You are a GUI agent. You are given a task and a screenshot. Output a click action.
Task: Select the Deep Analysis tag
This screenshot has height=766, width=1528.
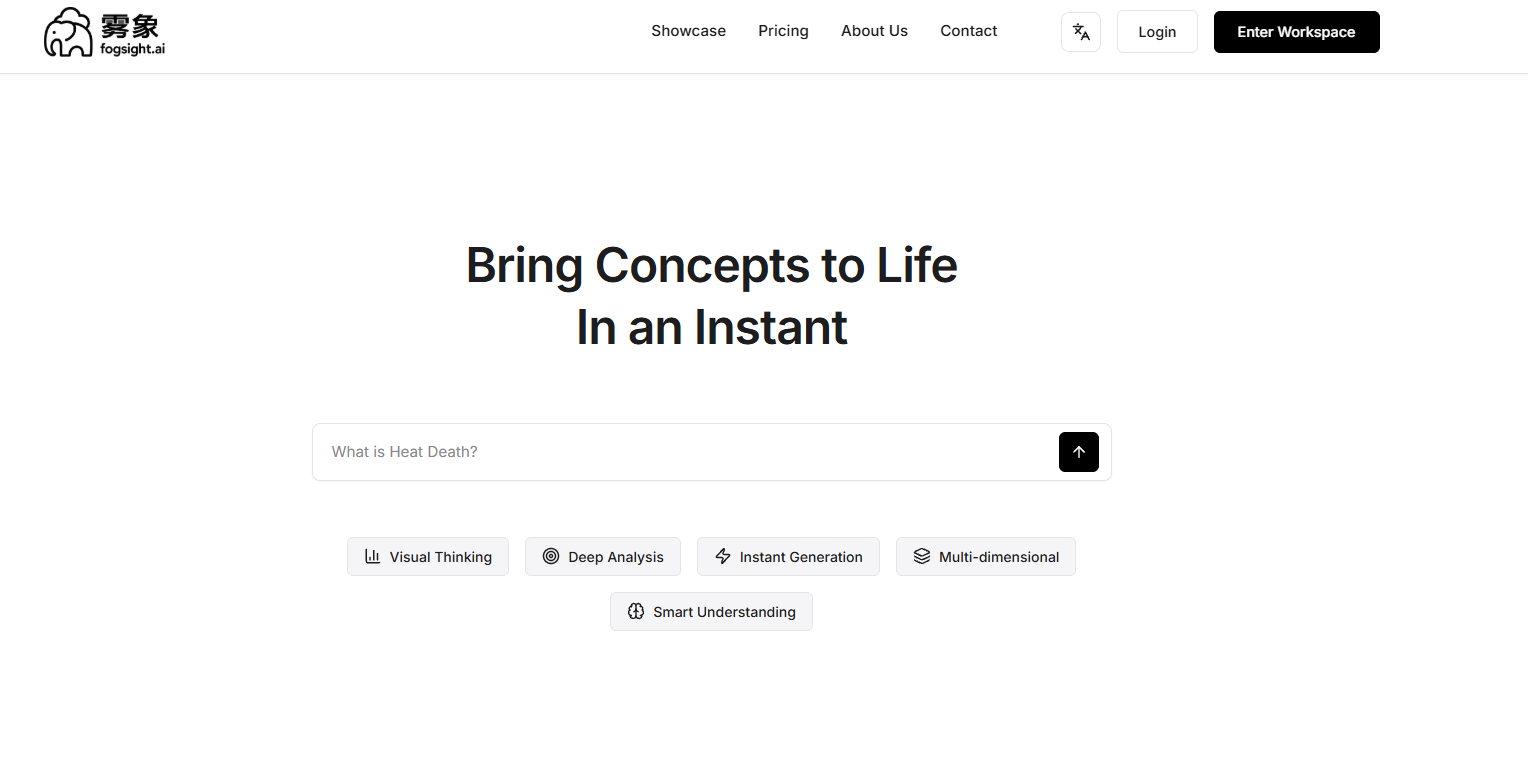point(603,557)
